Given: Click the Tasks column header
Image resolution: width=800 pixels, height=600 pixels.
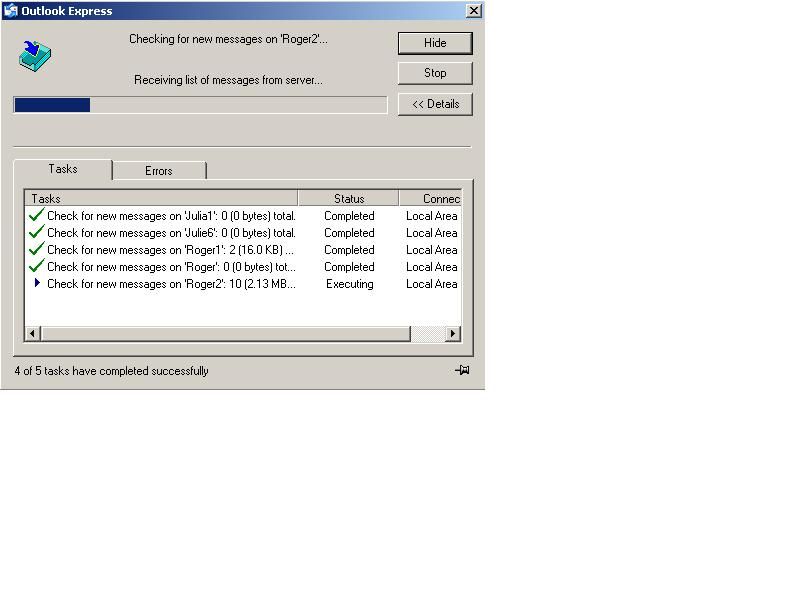Looking at the screenshot, I should (161, 198).
